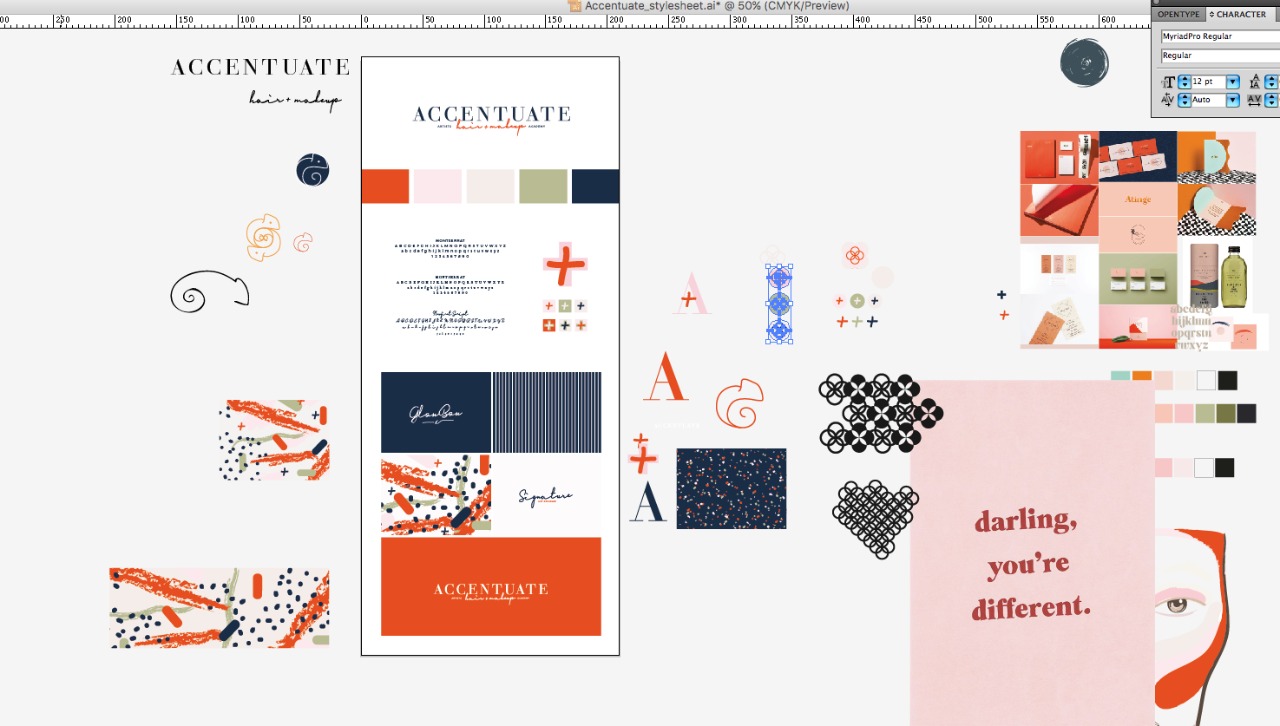The width and height of the screenshot is (1280, 726).
Task: Select the navy striped pattern thumbnail
Action: click(547, 412)
